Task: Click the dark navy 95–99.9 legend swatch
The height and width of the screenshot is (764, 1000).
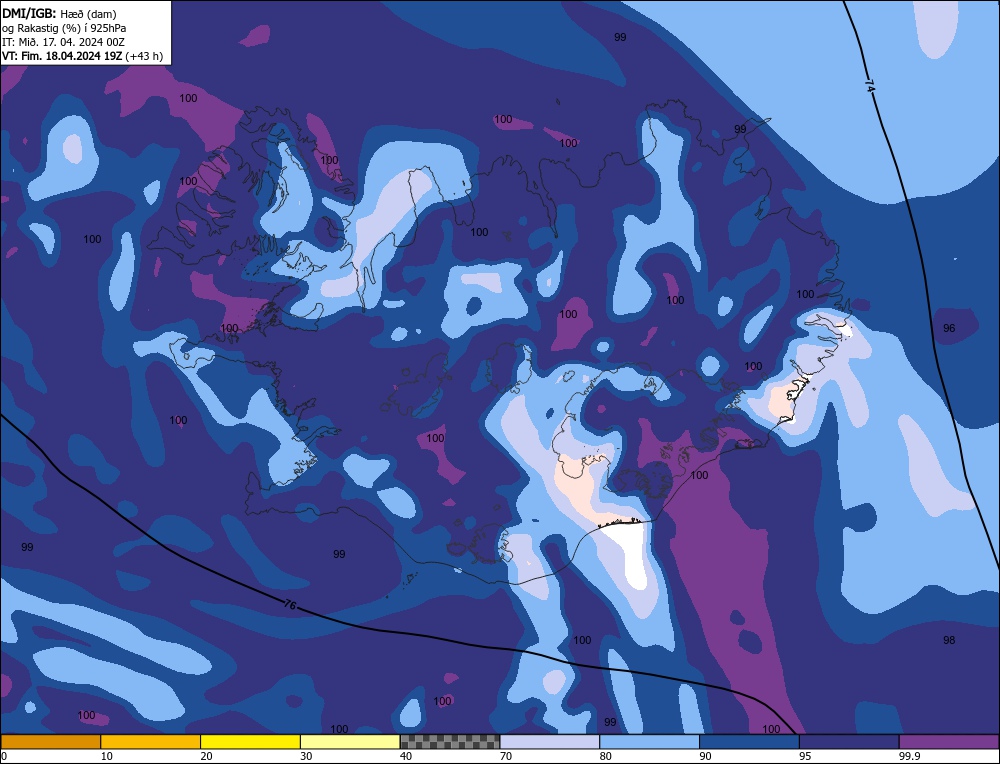Action: tap(849, 742)
